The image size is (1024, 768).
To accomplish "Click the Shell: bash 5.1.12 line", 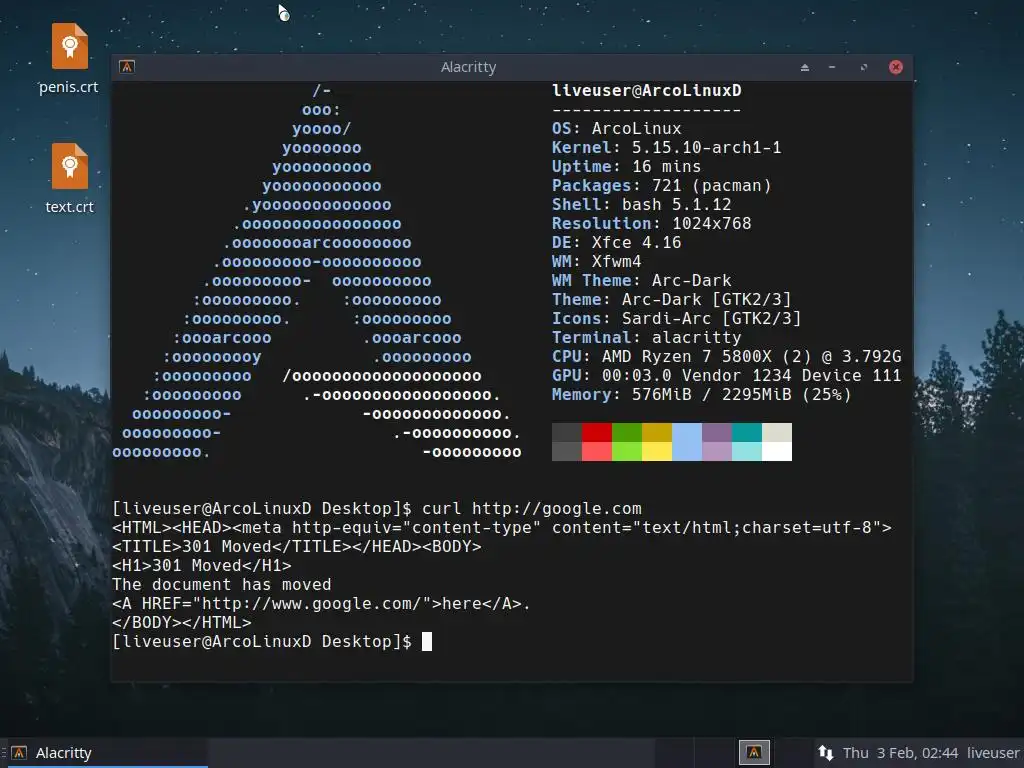I will (x=642, y=204).
